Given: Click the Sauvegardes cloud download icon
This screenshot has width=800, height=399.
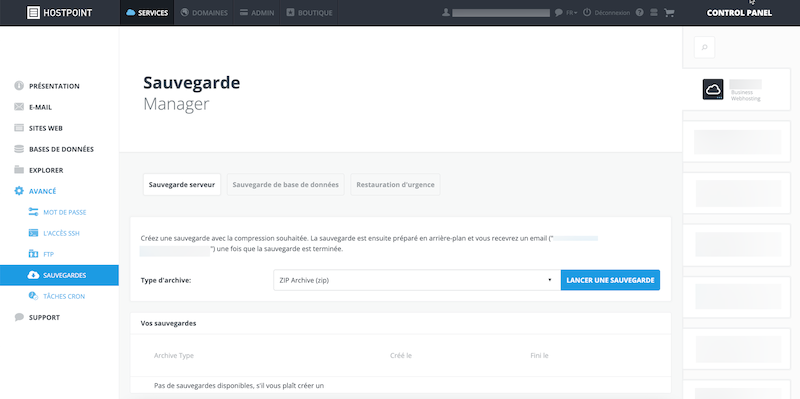Looking at the screenshot, I should point(33,275).
